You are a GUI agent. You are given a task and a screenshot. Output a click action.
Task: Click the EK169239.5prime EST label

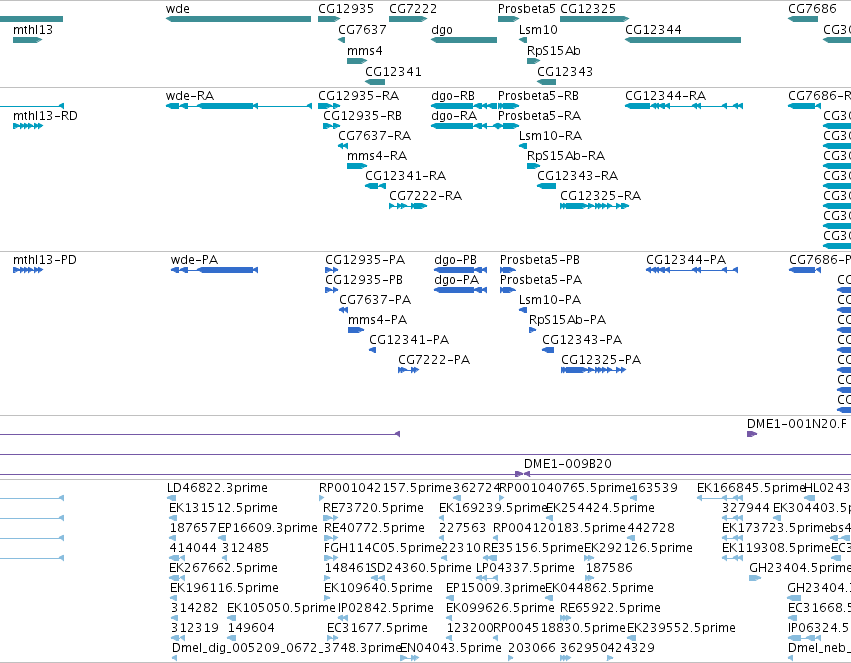(x=492, y=508)
